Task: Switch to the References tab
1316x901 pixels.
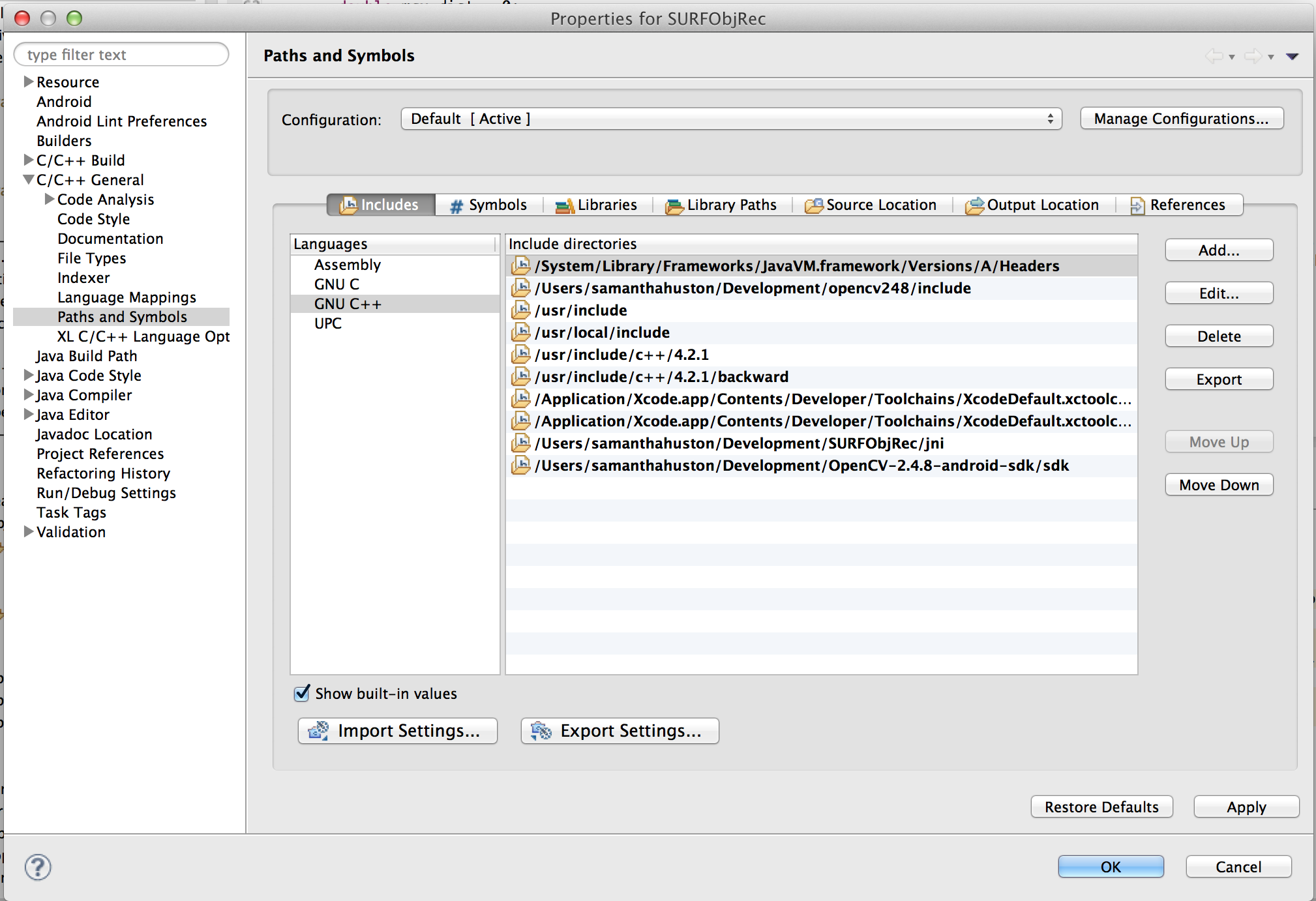Action: point(1178,205)
